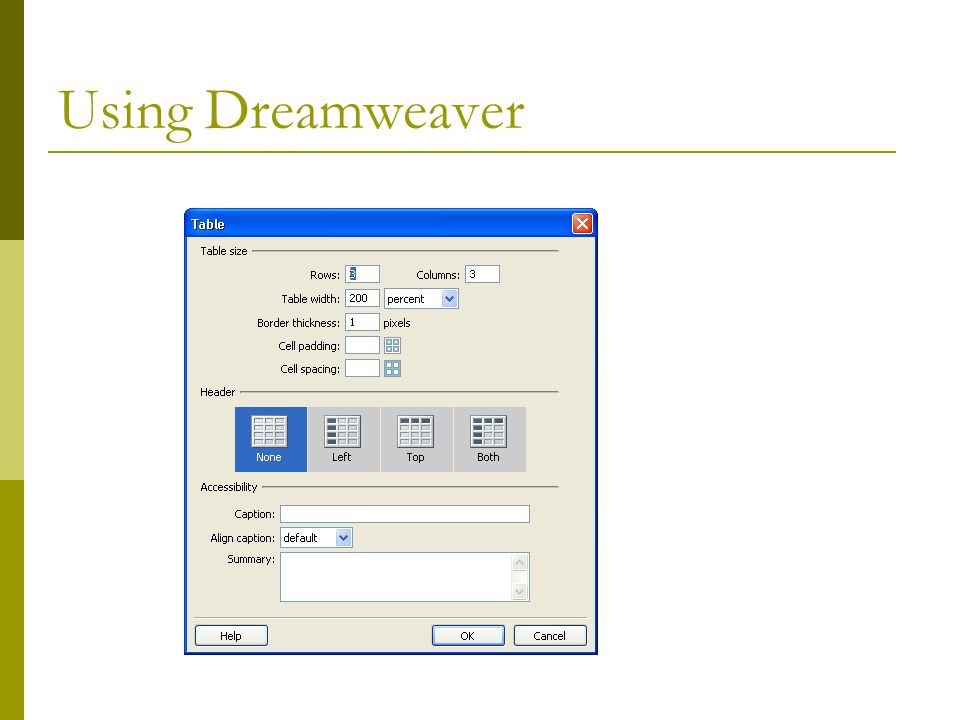Click the Help button
Viewport: 960px width, 720px height.
coord(231,636)
